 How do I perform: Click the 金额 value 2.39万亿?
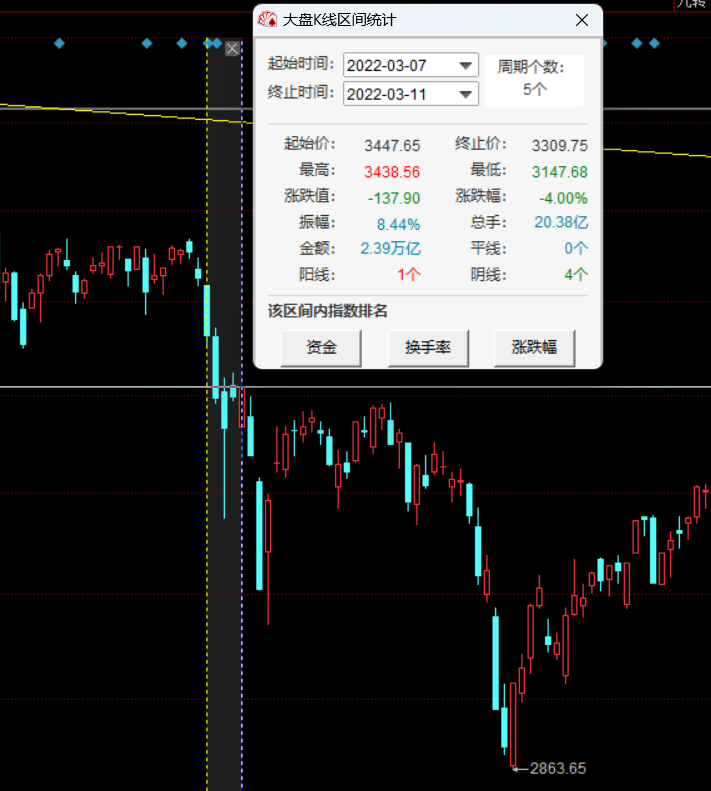[390, 249]
